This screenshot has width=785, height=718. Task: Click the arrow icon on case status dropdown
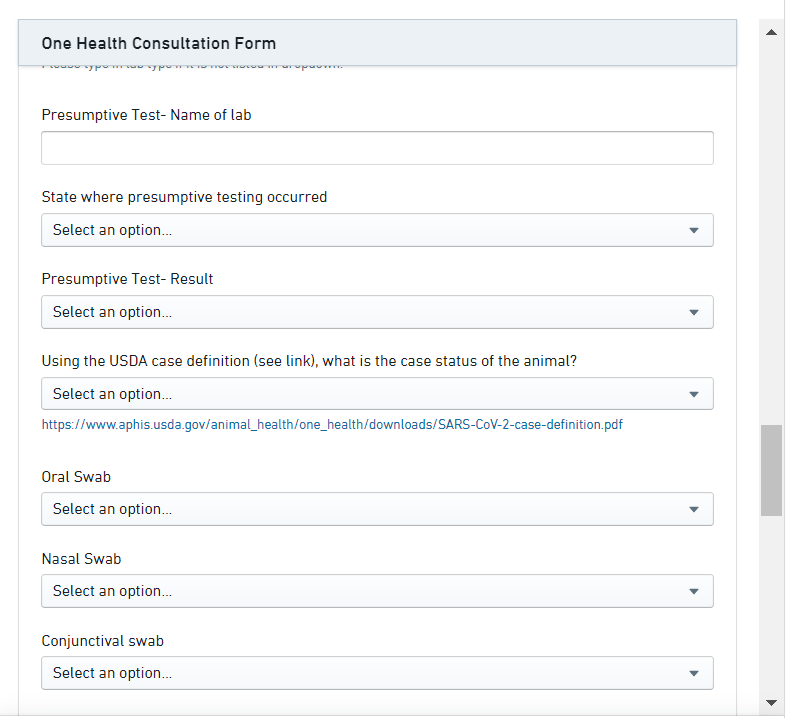coord(694,394)
